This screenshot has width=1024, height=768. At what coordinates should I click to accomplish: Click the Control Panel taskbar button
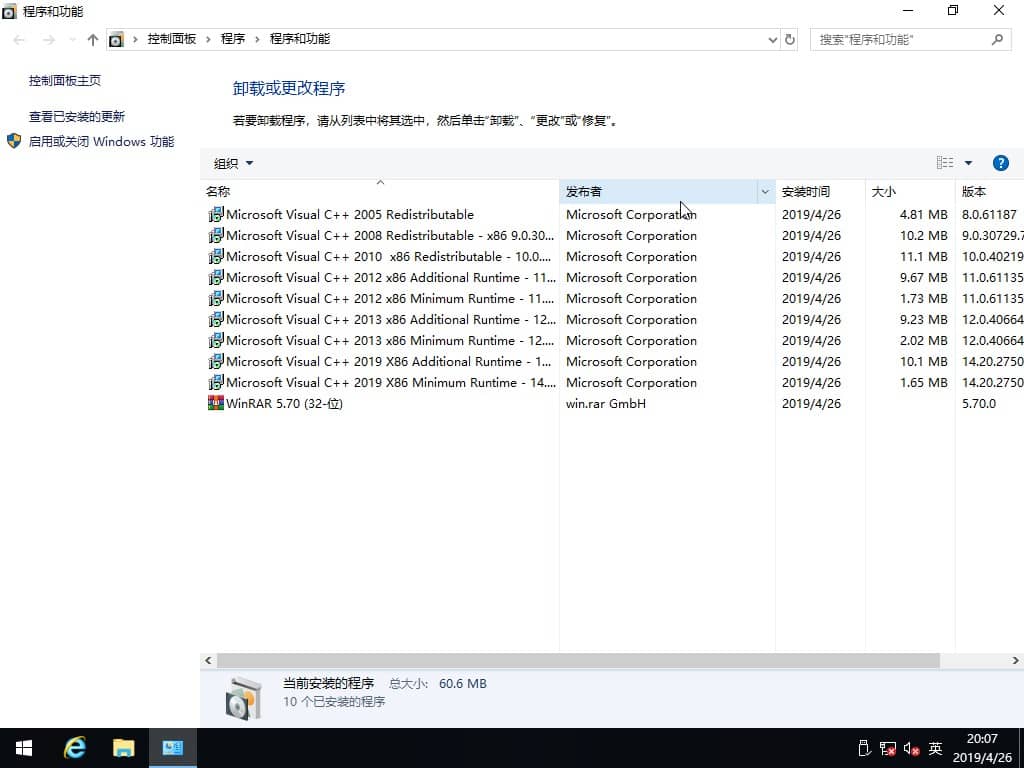(172, 748)
